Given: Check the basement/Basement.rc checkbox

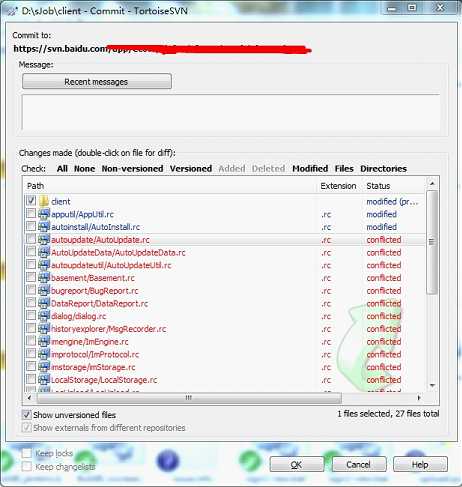Looking at the screenshot, I should (x=31, y=277).
